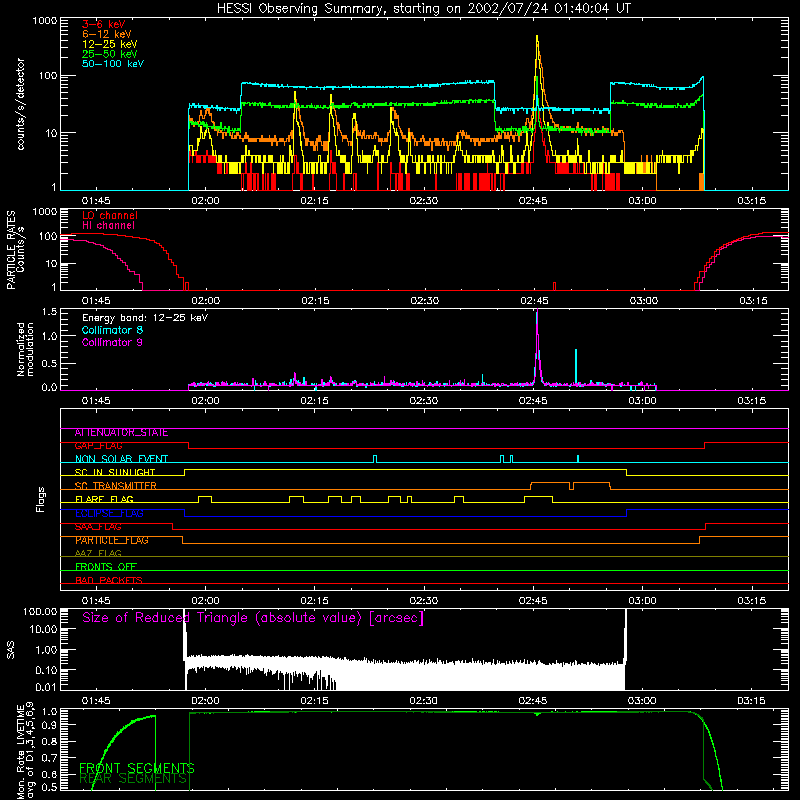Select the red 3-6 keV legend label
This screenshot has height=800, width=800.
104,24
